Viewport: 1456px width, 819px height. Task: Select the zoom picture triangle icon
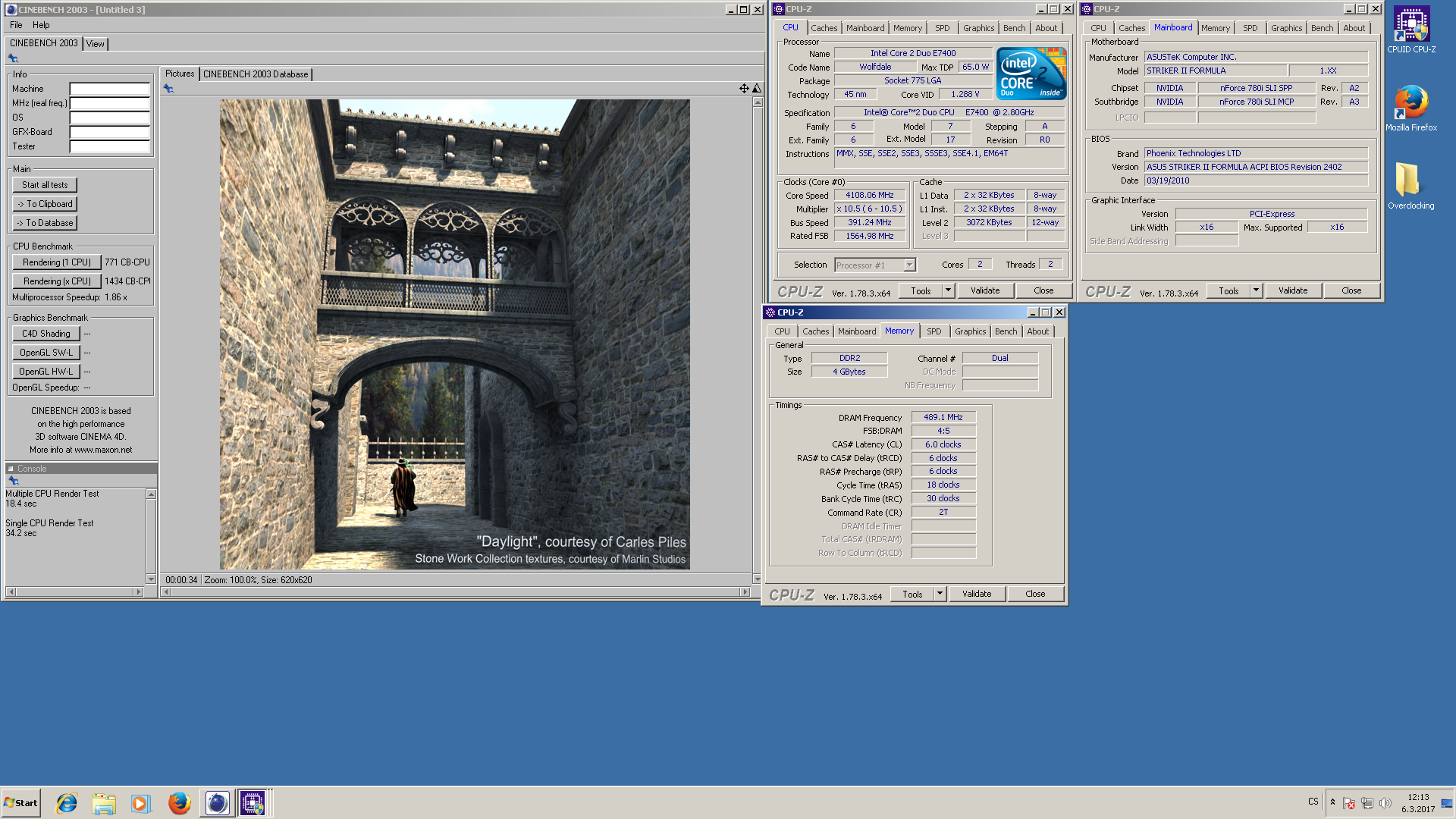pyautogui.click(x=756, y=89)
